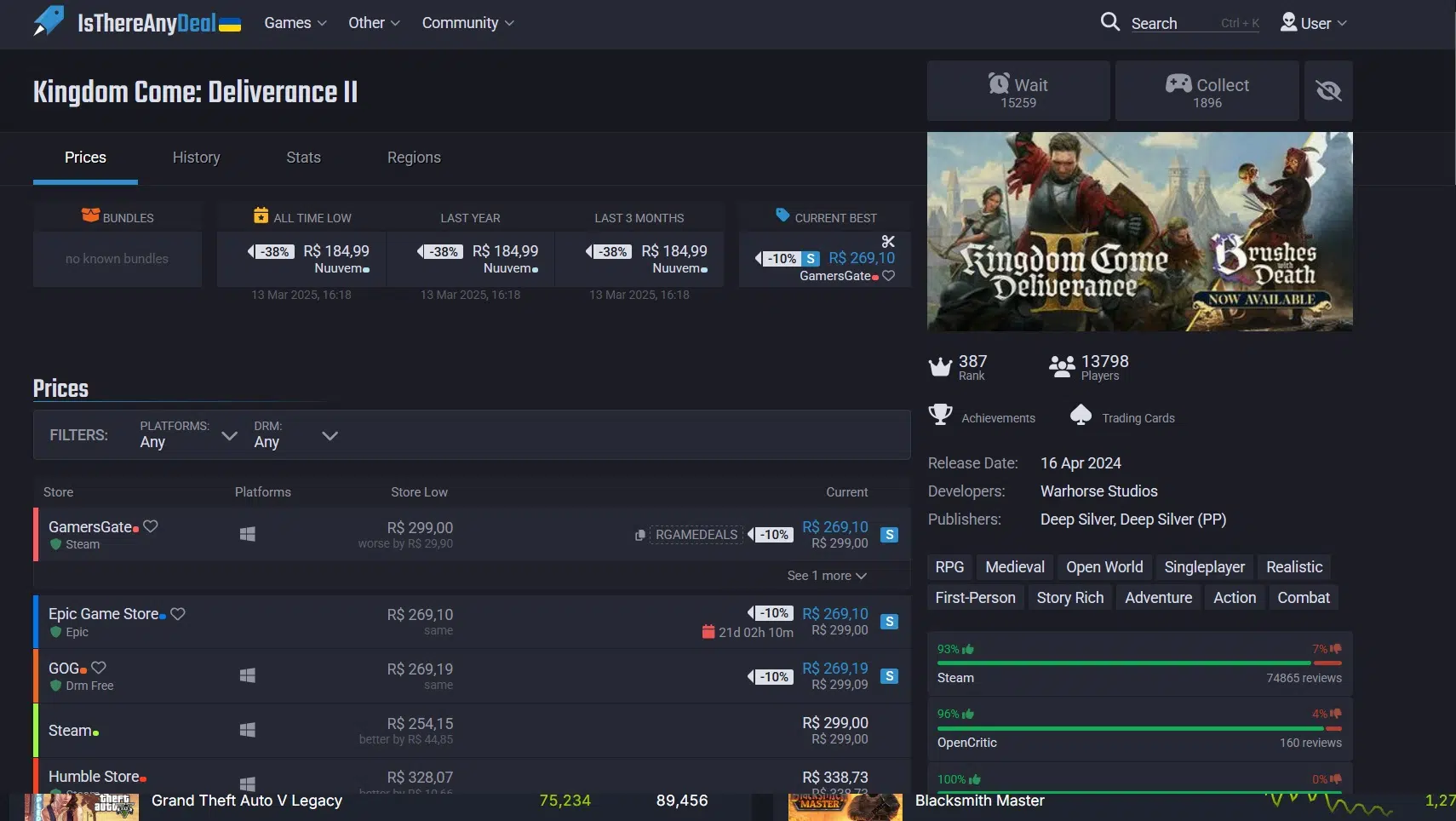
Task: Click the Steam reviews rating bar
Action: [1139, 663]
